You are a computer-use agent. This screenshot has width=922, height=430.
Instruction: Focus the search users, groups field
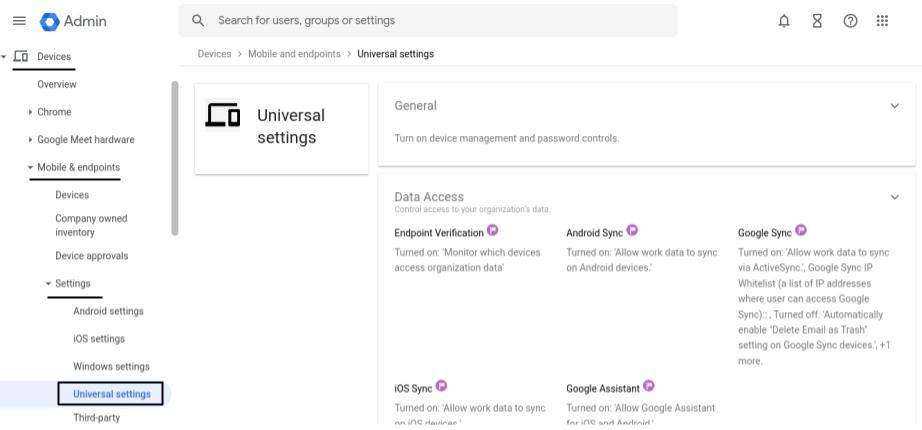tap(428, 21)
